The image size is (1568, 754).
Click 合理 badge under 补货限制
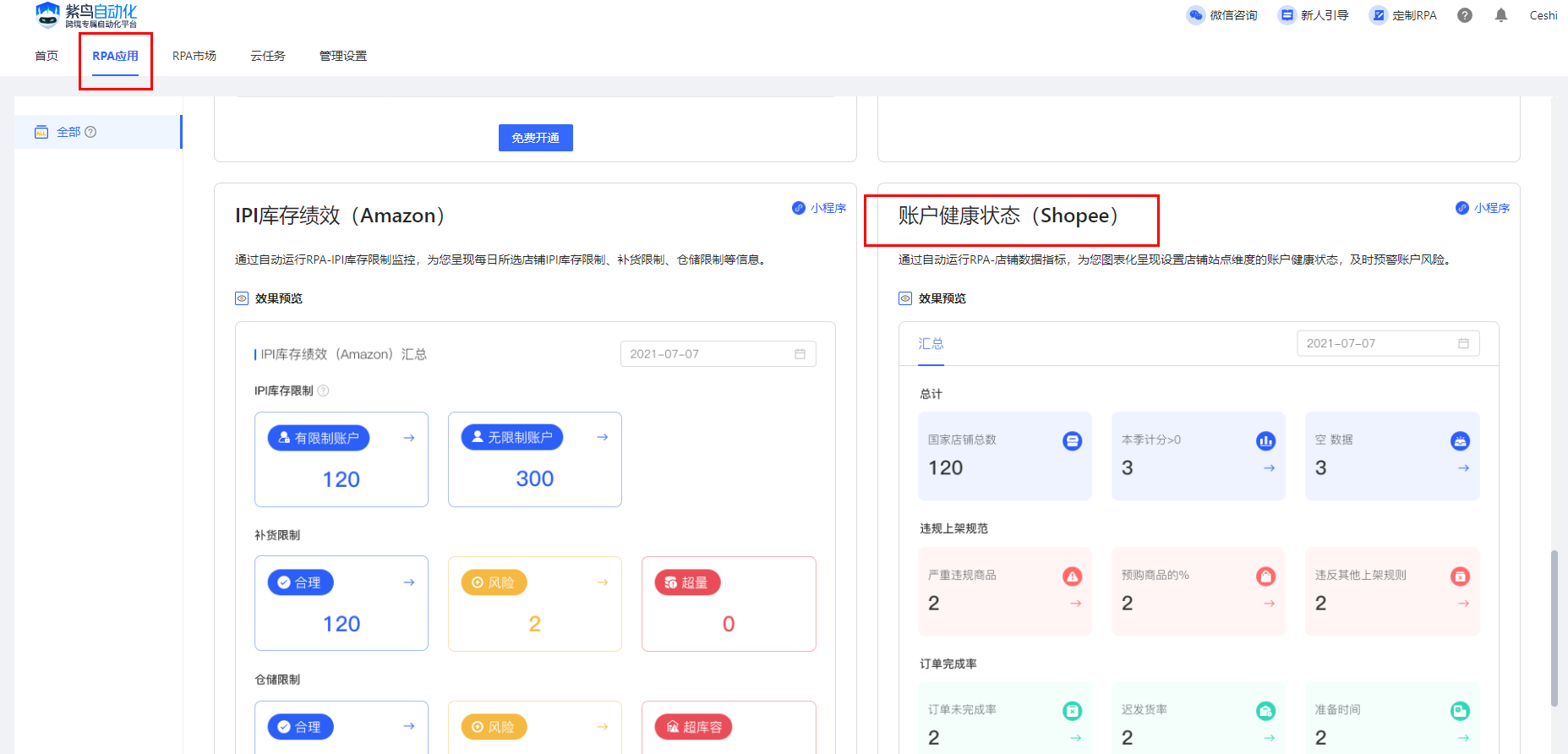click(300, 582)
